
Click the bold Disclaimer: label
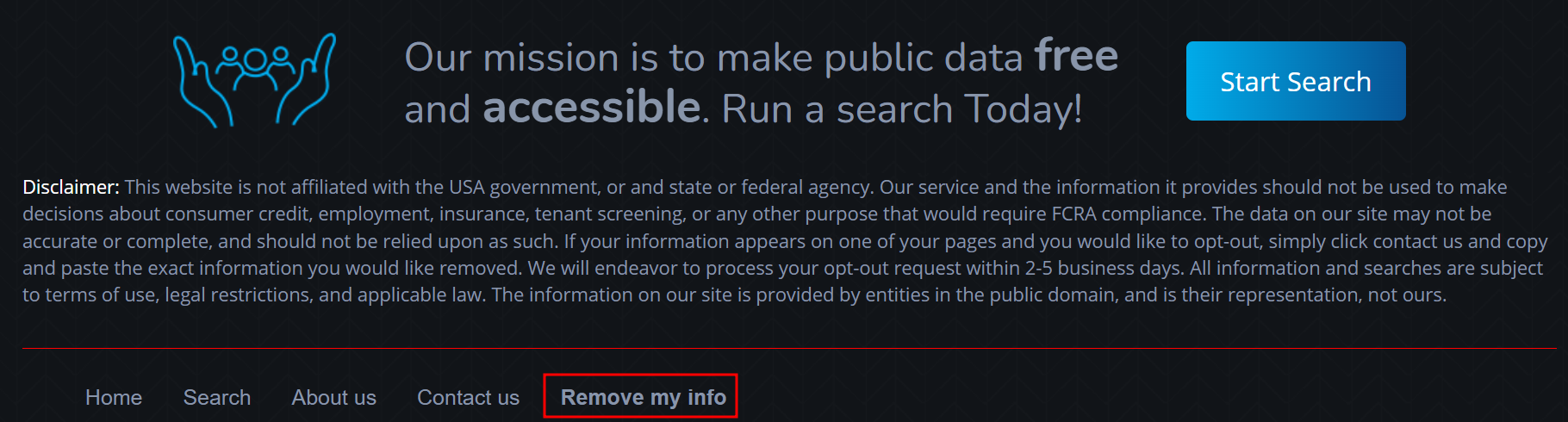[71, 187]
